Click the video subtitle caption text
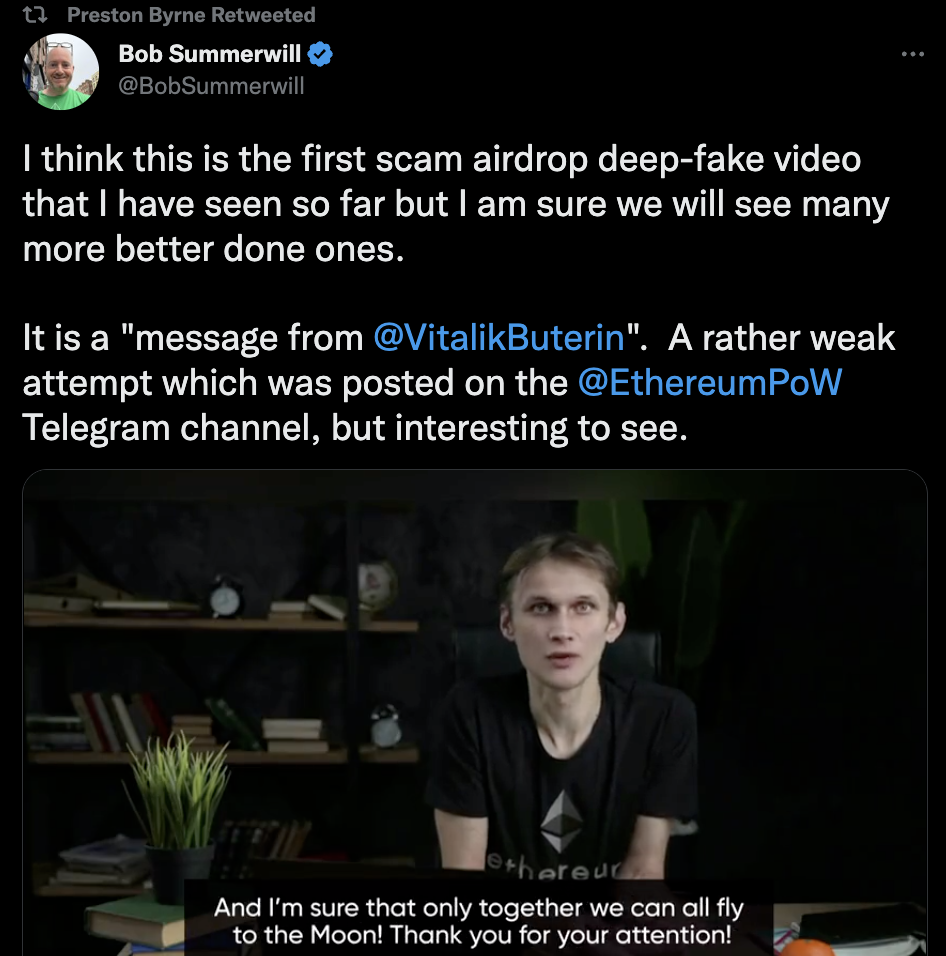The image size is (946, 956). point(479,922)
